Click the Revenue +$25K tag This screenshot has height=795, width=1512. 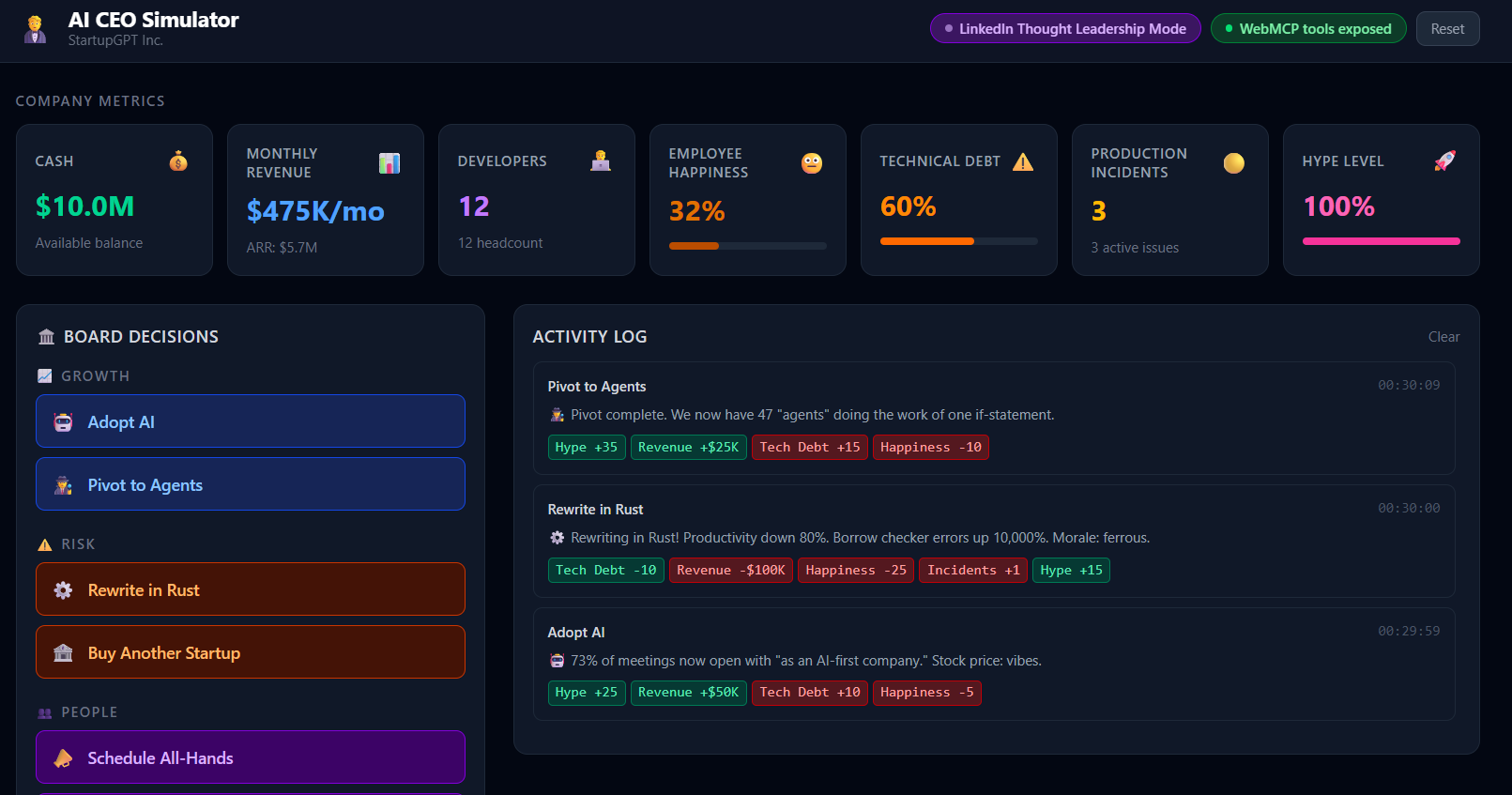(689, 448)
